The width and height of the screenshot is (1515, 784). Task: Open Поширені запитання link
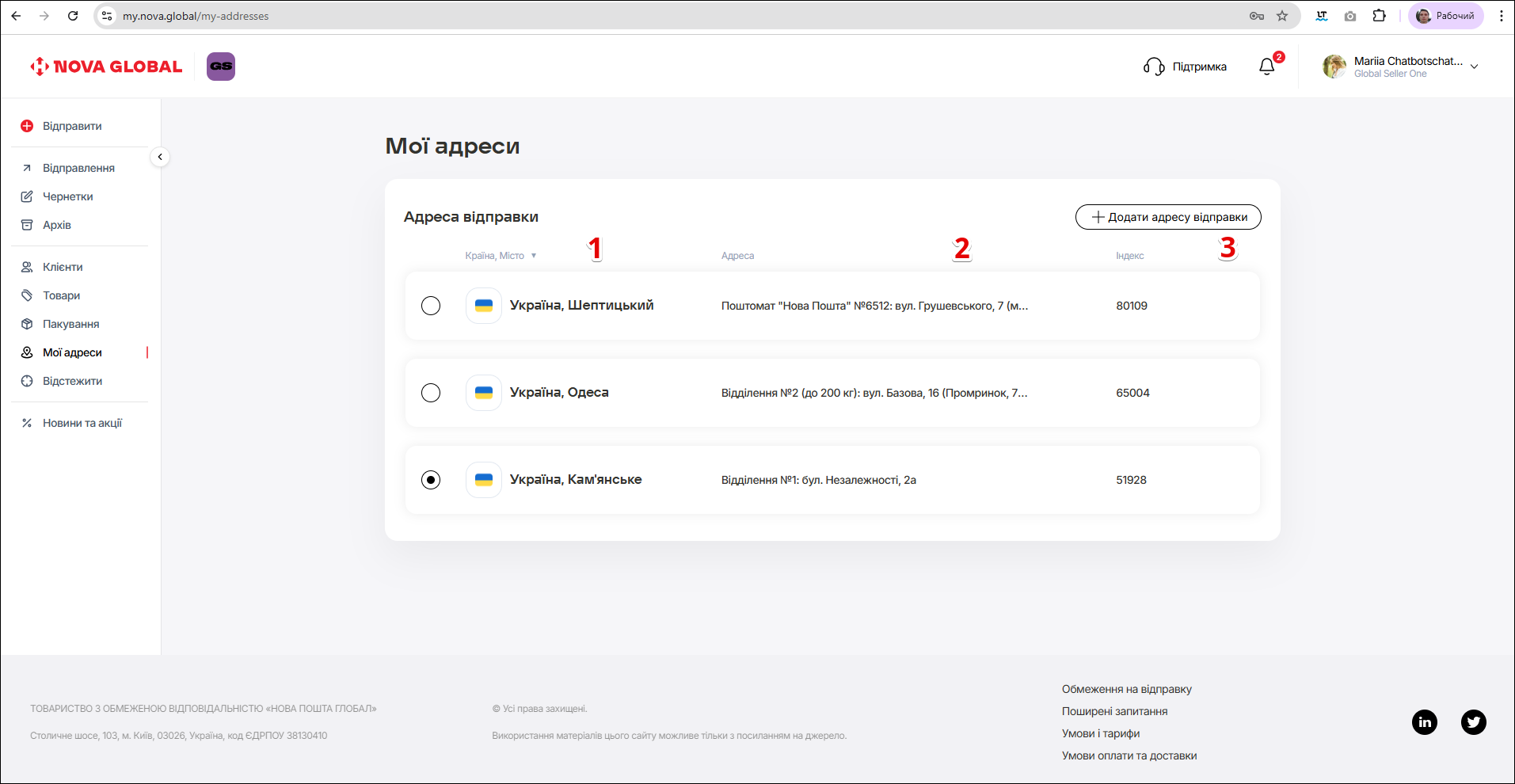[x=1114, y=711]
